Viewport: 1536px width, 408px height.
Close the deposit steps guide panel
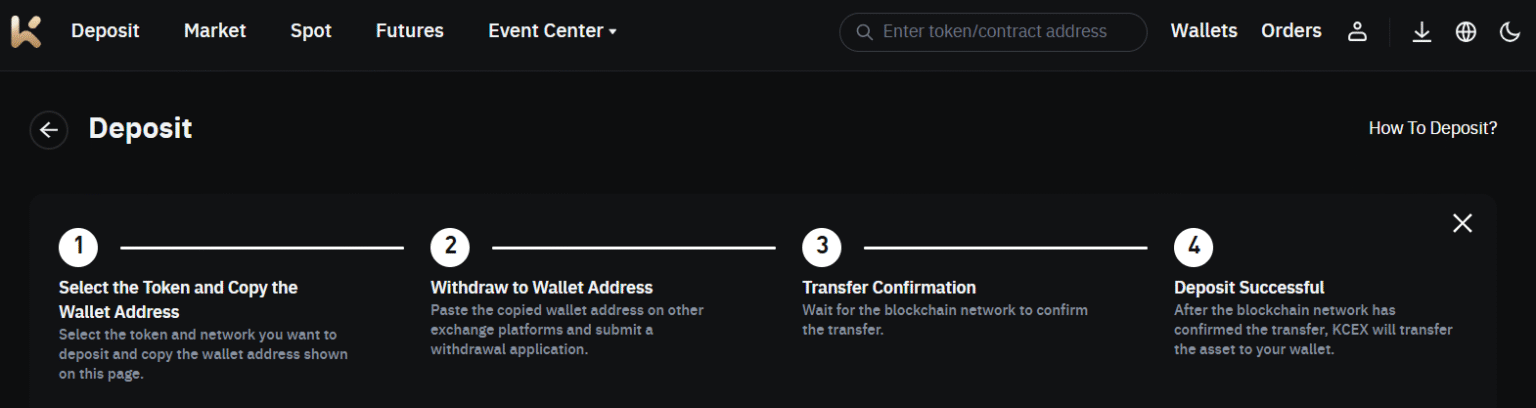[x=1462, y=223]
